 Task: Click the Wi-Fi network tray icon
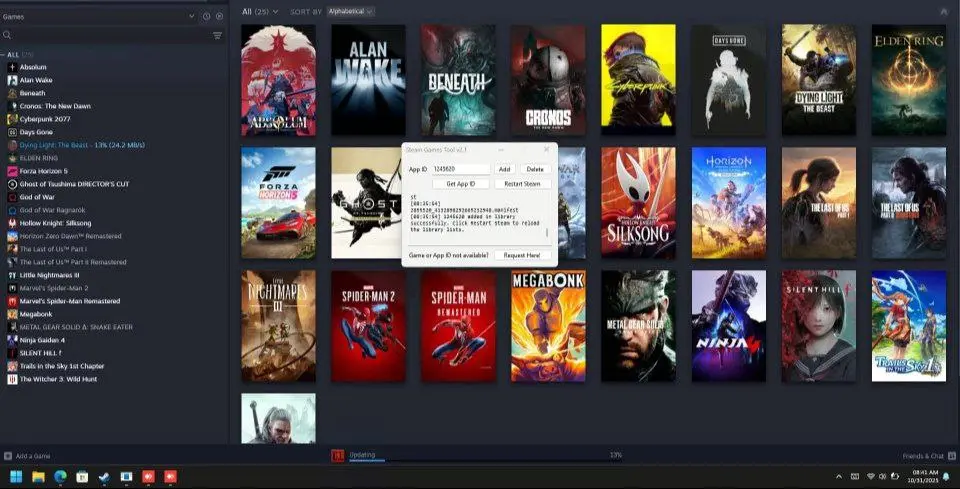871,476
